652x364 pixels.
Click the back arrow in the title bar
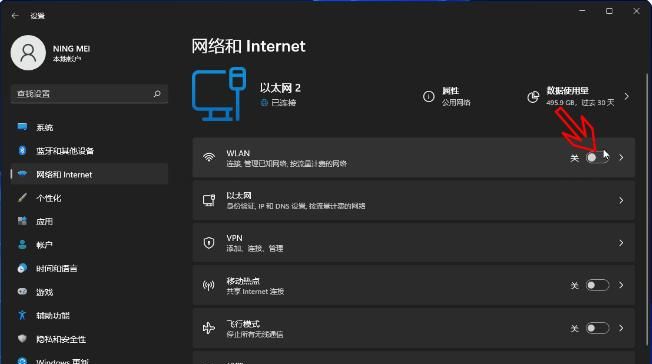tap(15, 15)
